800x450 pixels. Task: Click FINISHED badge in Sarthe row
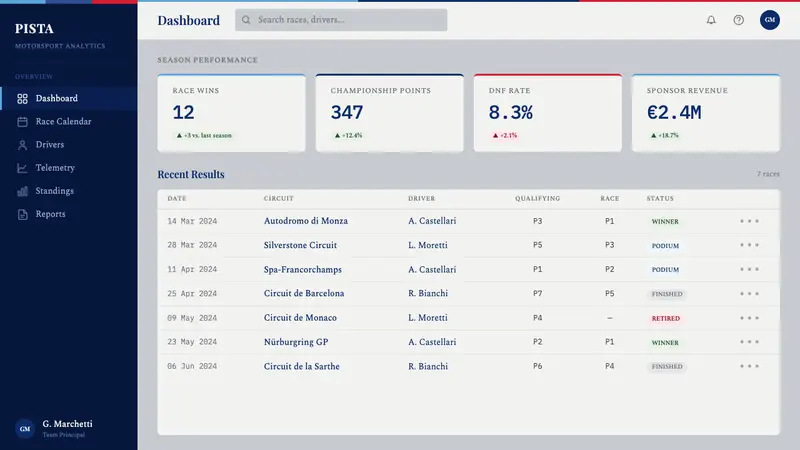click(667, 367)
